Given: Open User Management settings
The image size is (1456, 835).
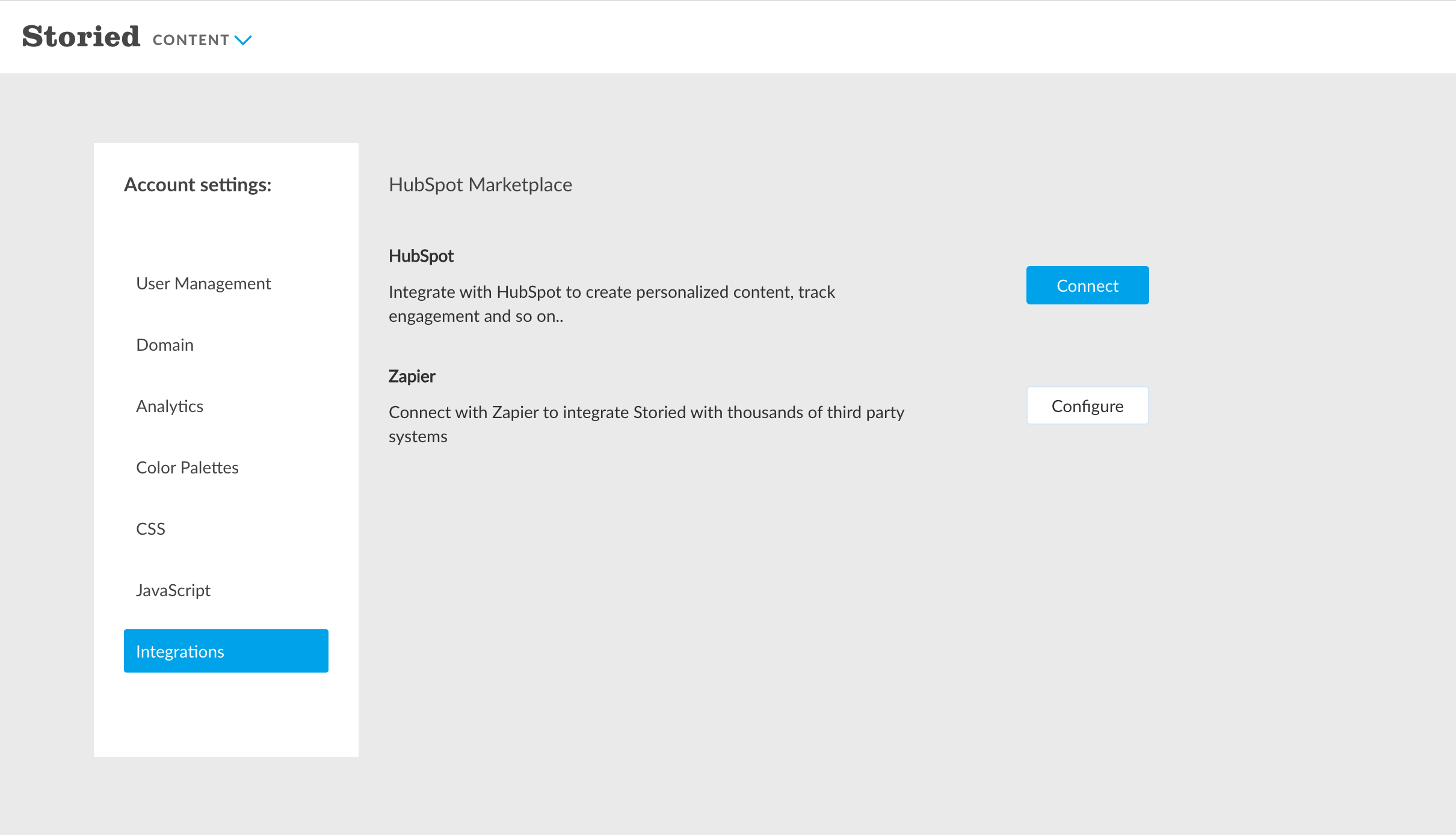Looking at the screenshot, I should coord(203,283).
